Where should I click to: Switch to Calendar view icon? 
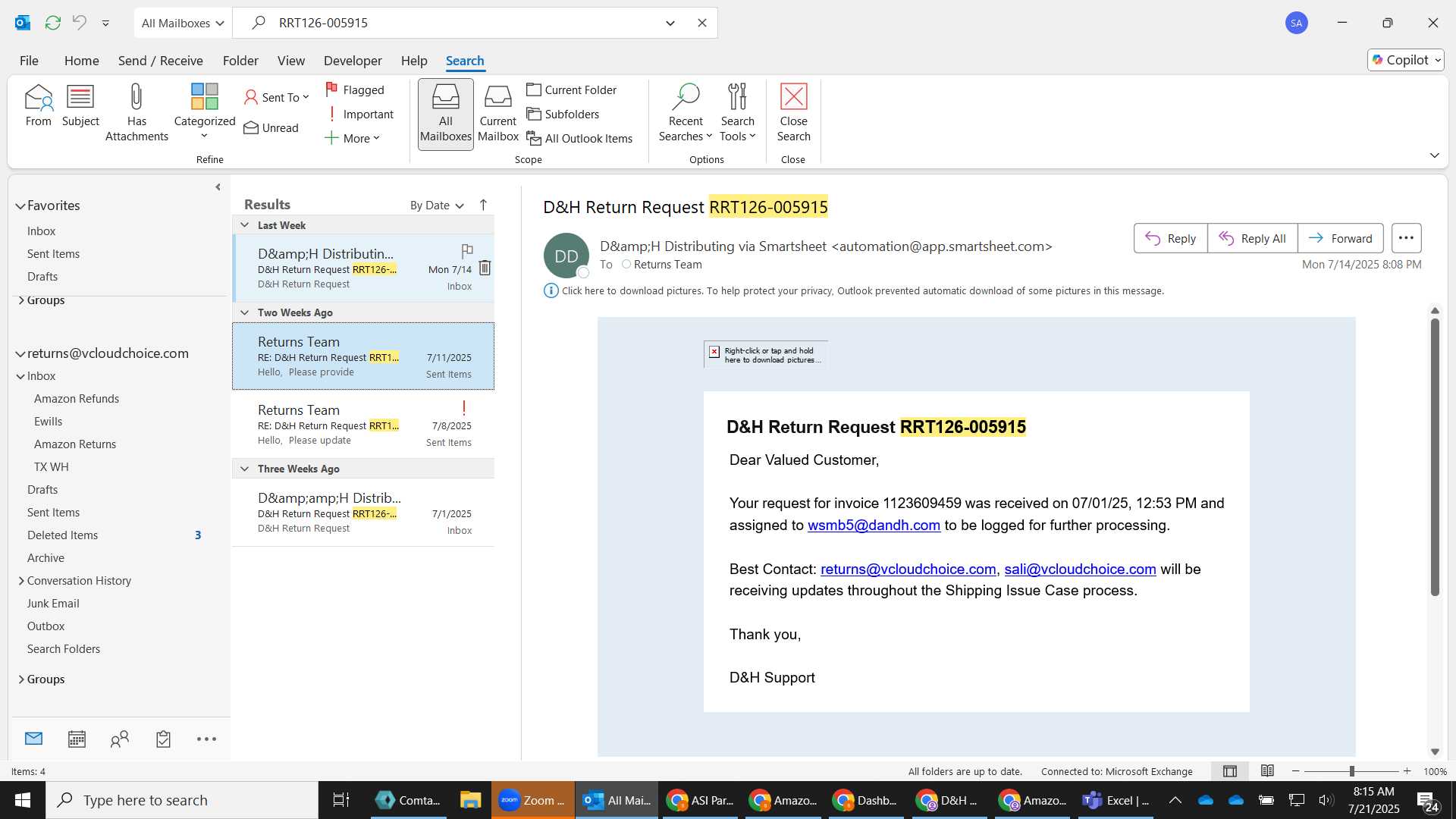click(x=77, y=739)
